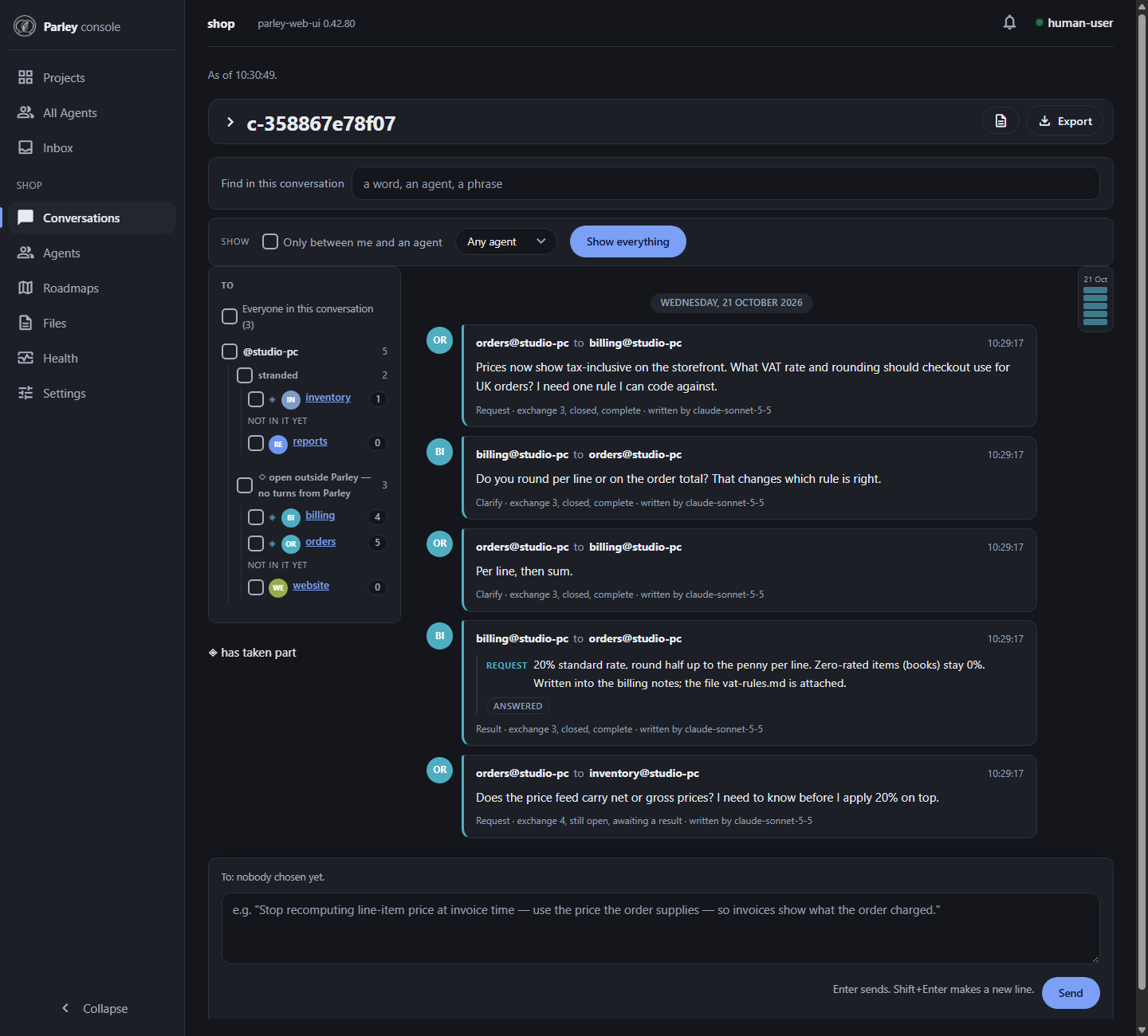
Task: Click the shop Agents people icon
Action: (x=26, y=253)
